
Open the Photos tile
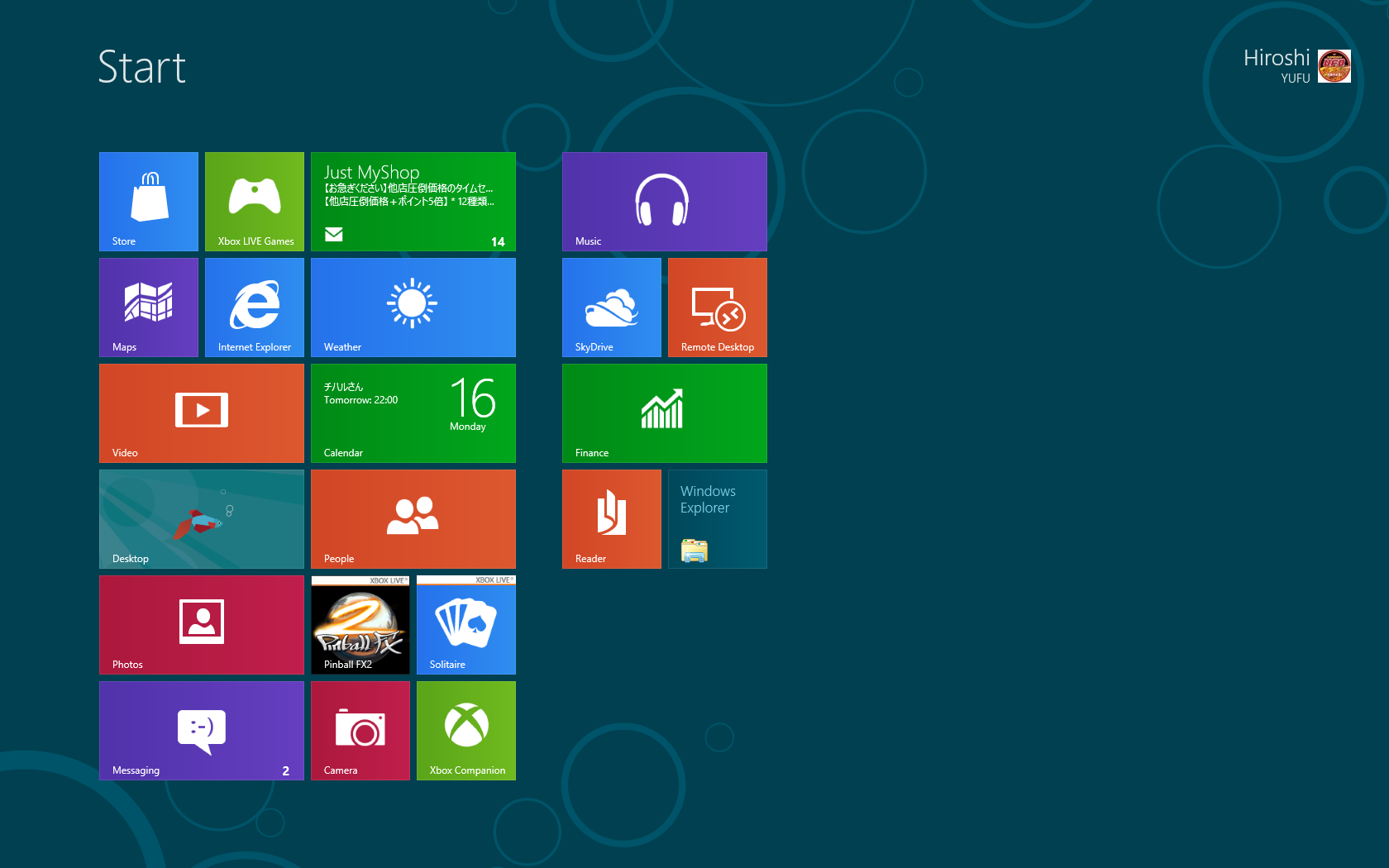(x=202, y=625)
